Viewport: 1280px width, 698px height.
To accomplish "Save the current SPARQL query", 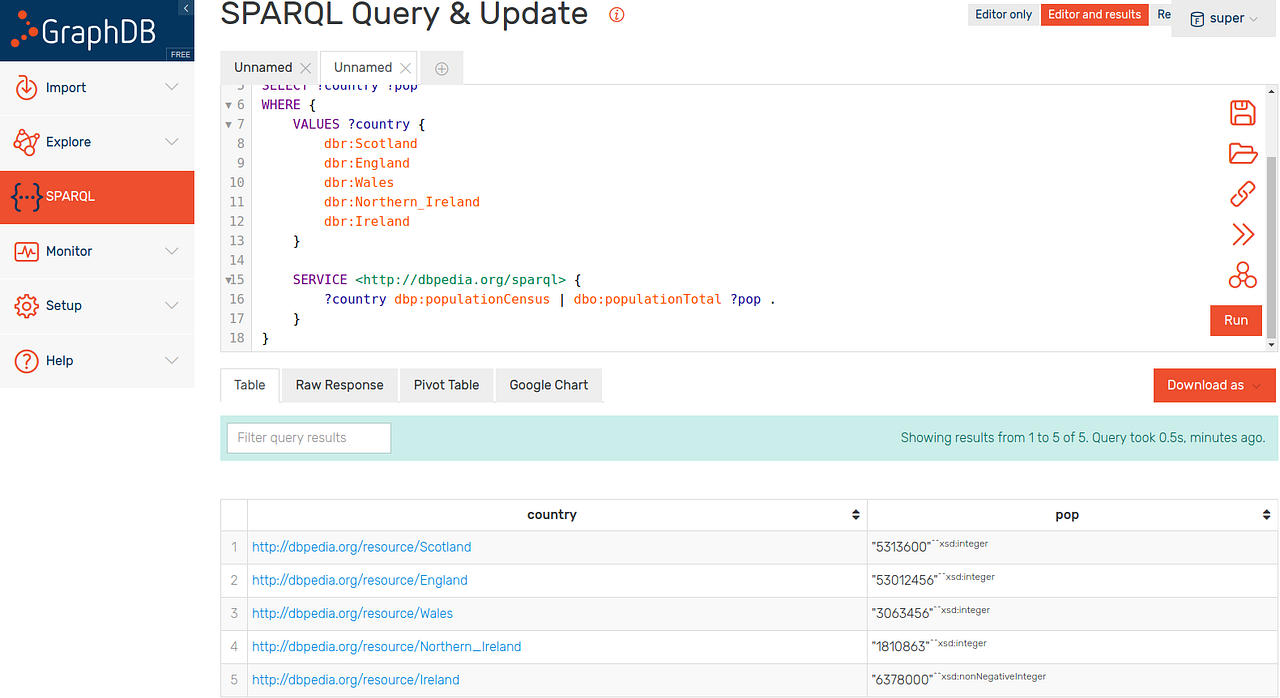I will (x=1242, y=113).
